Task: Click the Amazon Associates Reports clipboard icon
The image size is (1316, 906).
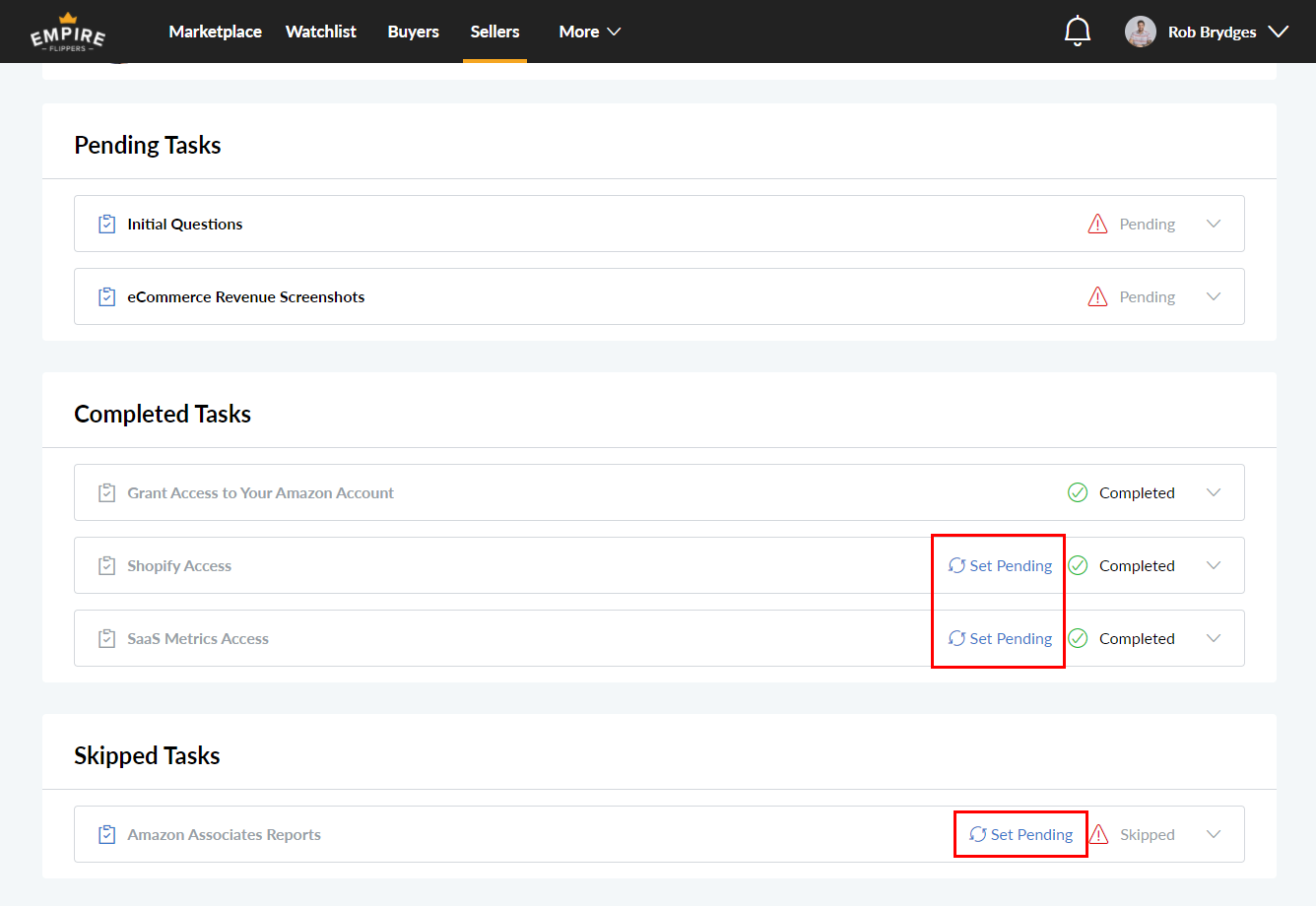Action: pos(107,834)
